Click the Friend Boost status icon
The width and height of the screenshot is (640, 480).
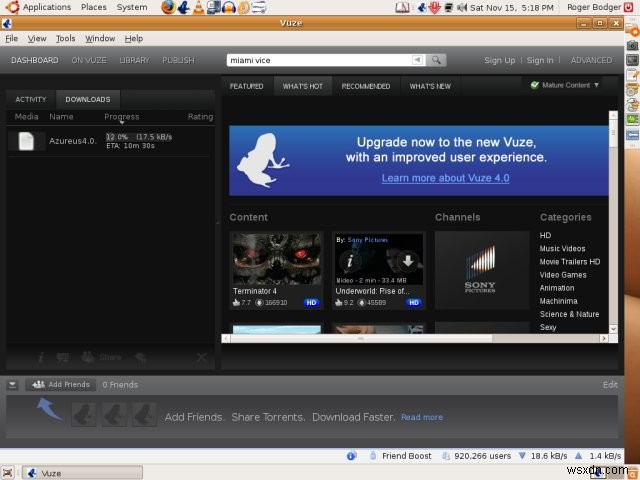372,456
